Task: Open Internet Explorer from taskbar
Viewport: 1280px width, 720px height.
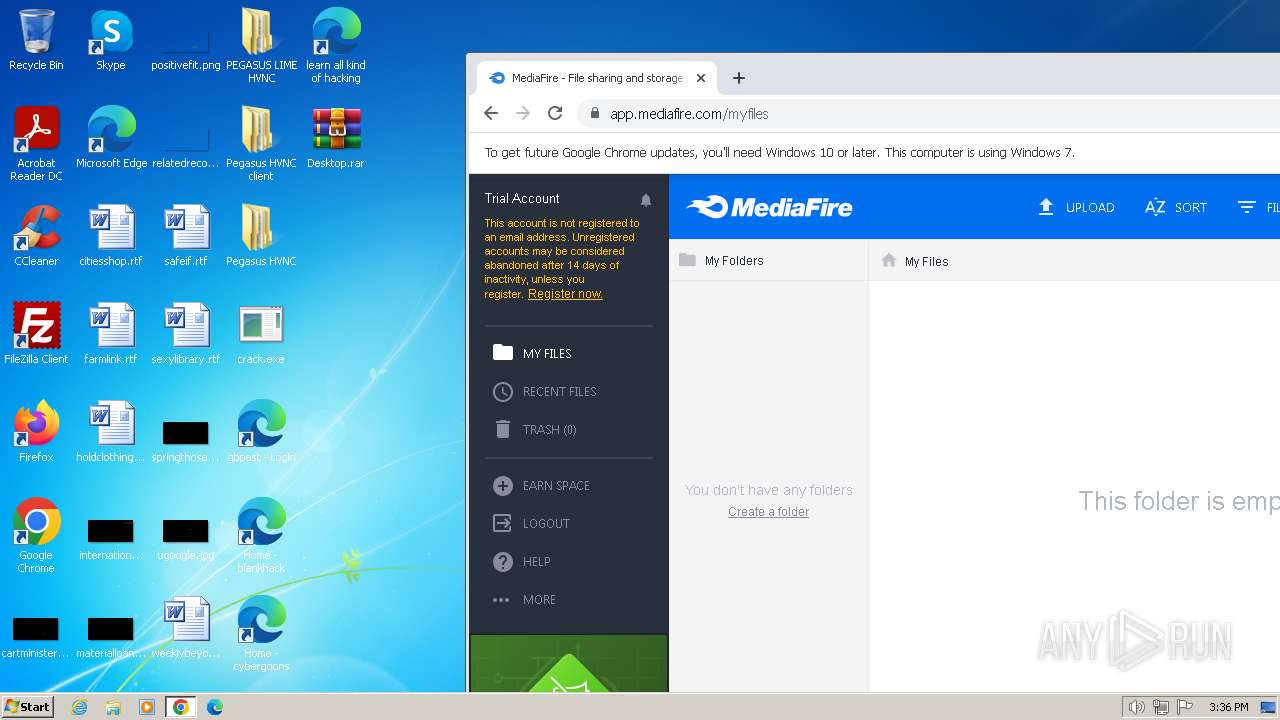Action: [79, 707]
